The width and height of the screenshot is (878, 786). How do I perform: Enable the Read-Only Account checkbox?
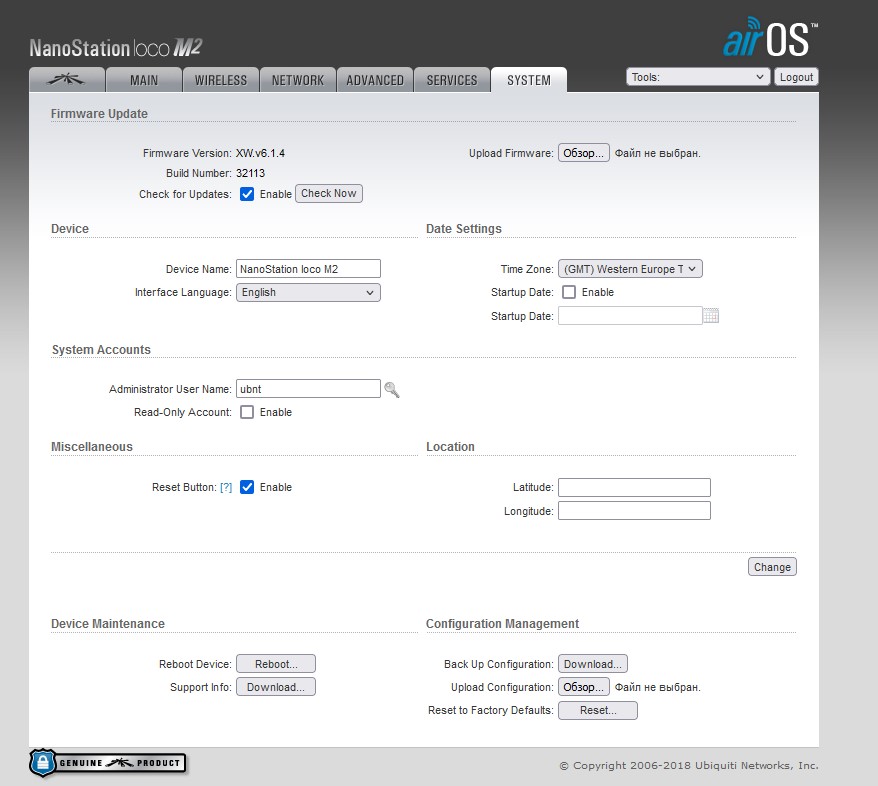click(247, 412)
